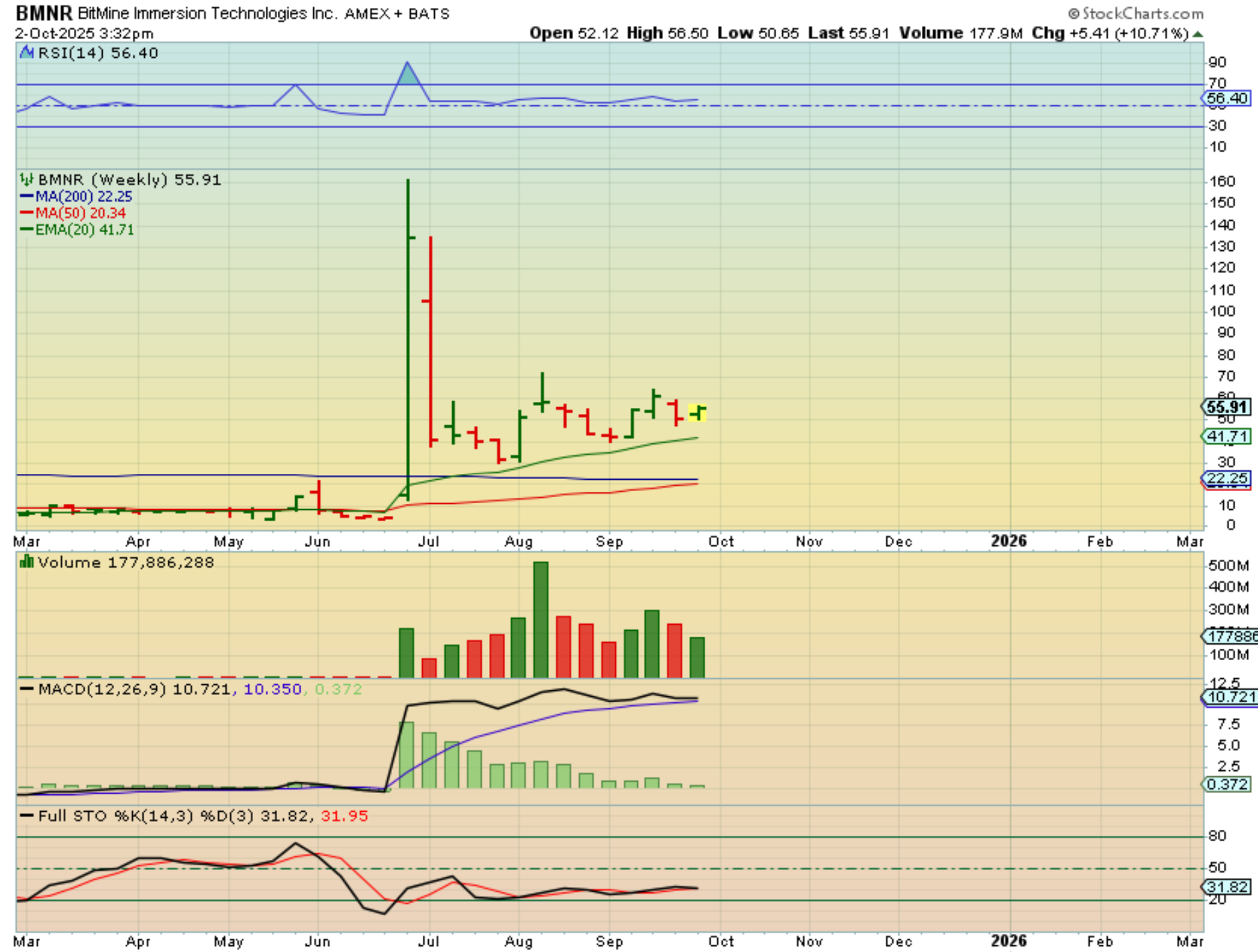
Task: Click Sep on the bottom stochastic time axis
Action: coord(609,941)
